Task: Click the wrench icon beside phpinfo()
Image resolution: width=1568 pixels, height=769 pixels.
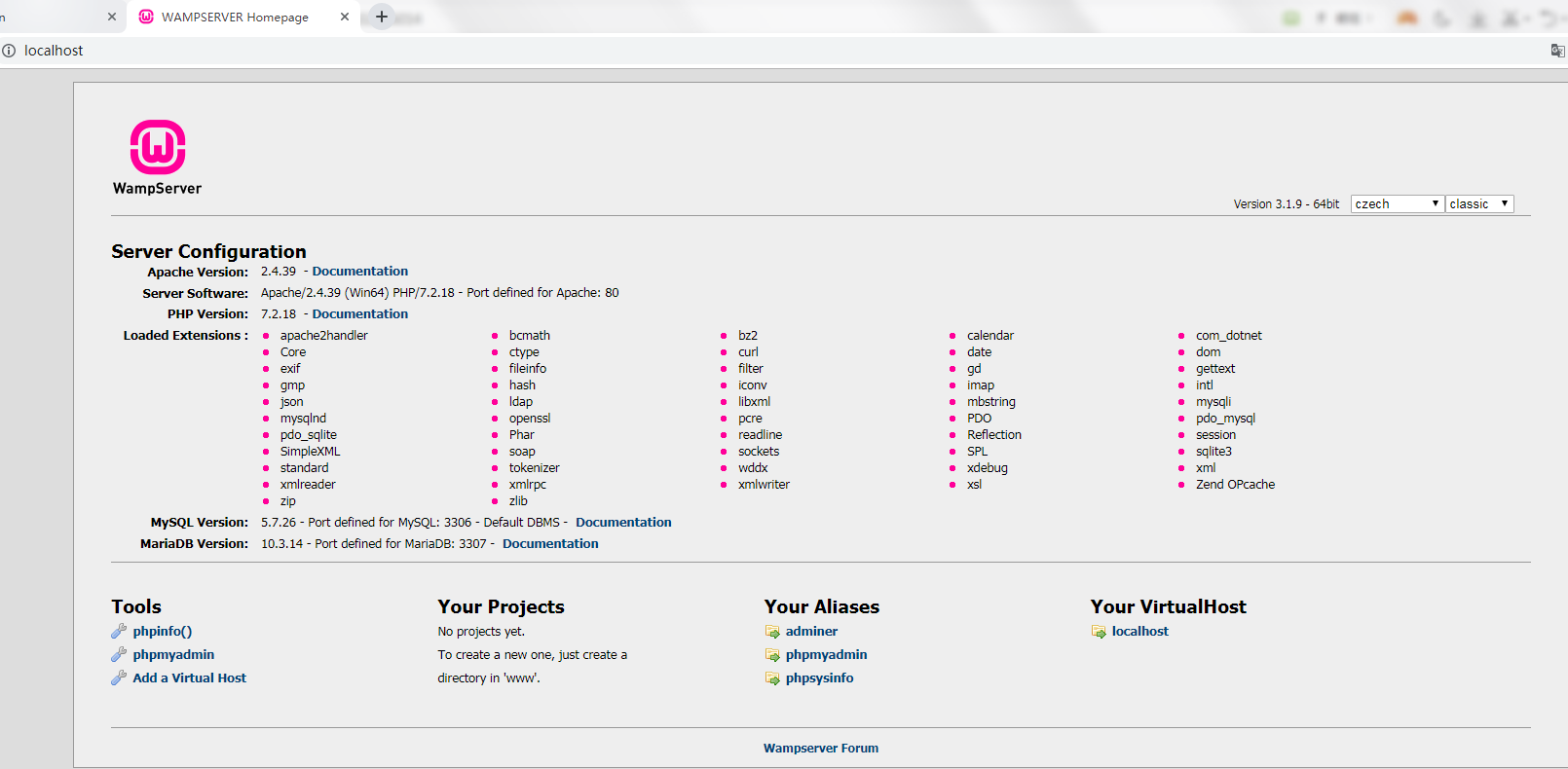Action: (119, 632)
